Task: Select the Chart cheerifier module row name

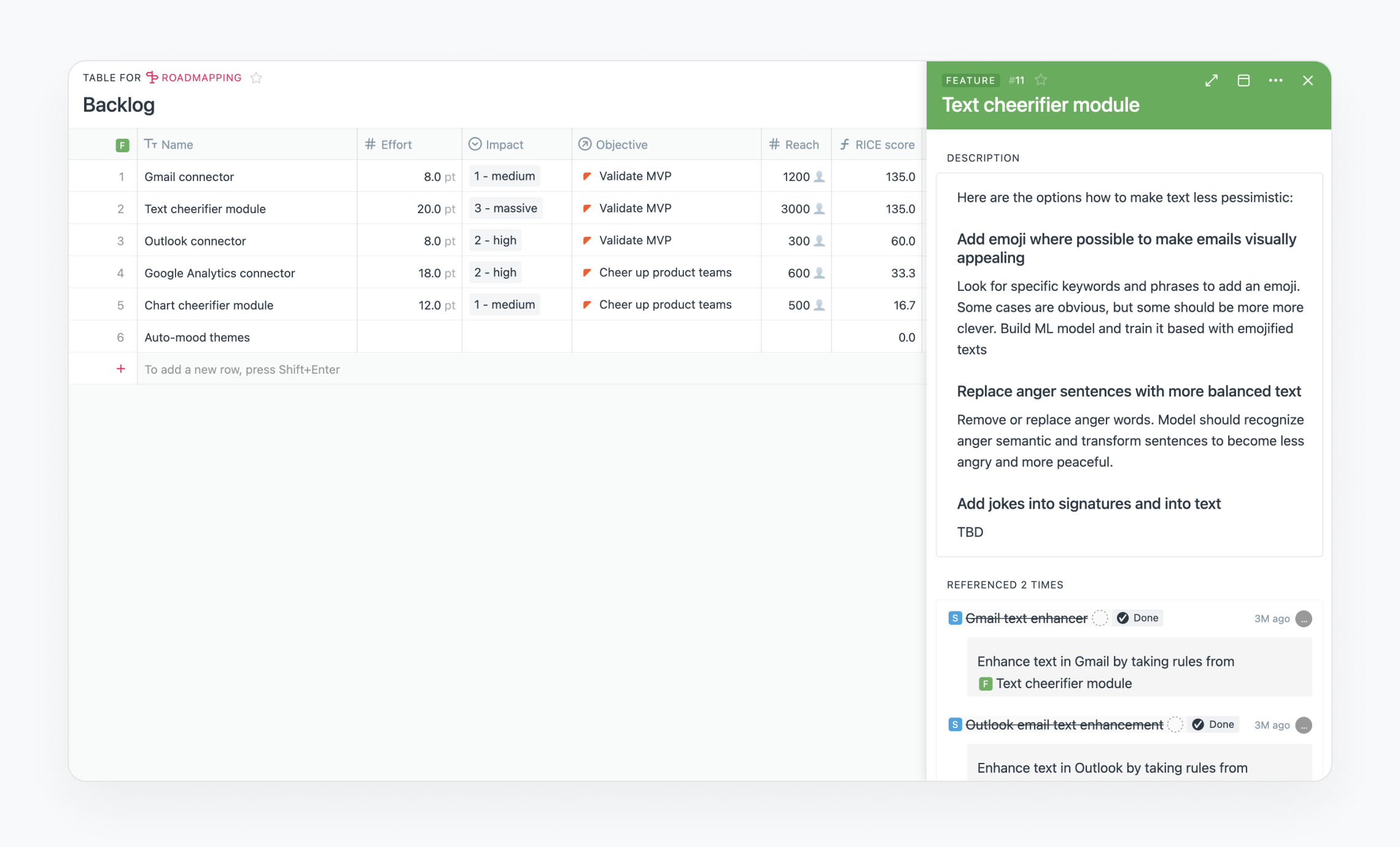Action: (x=209, y=305)
